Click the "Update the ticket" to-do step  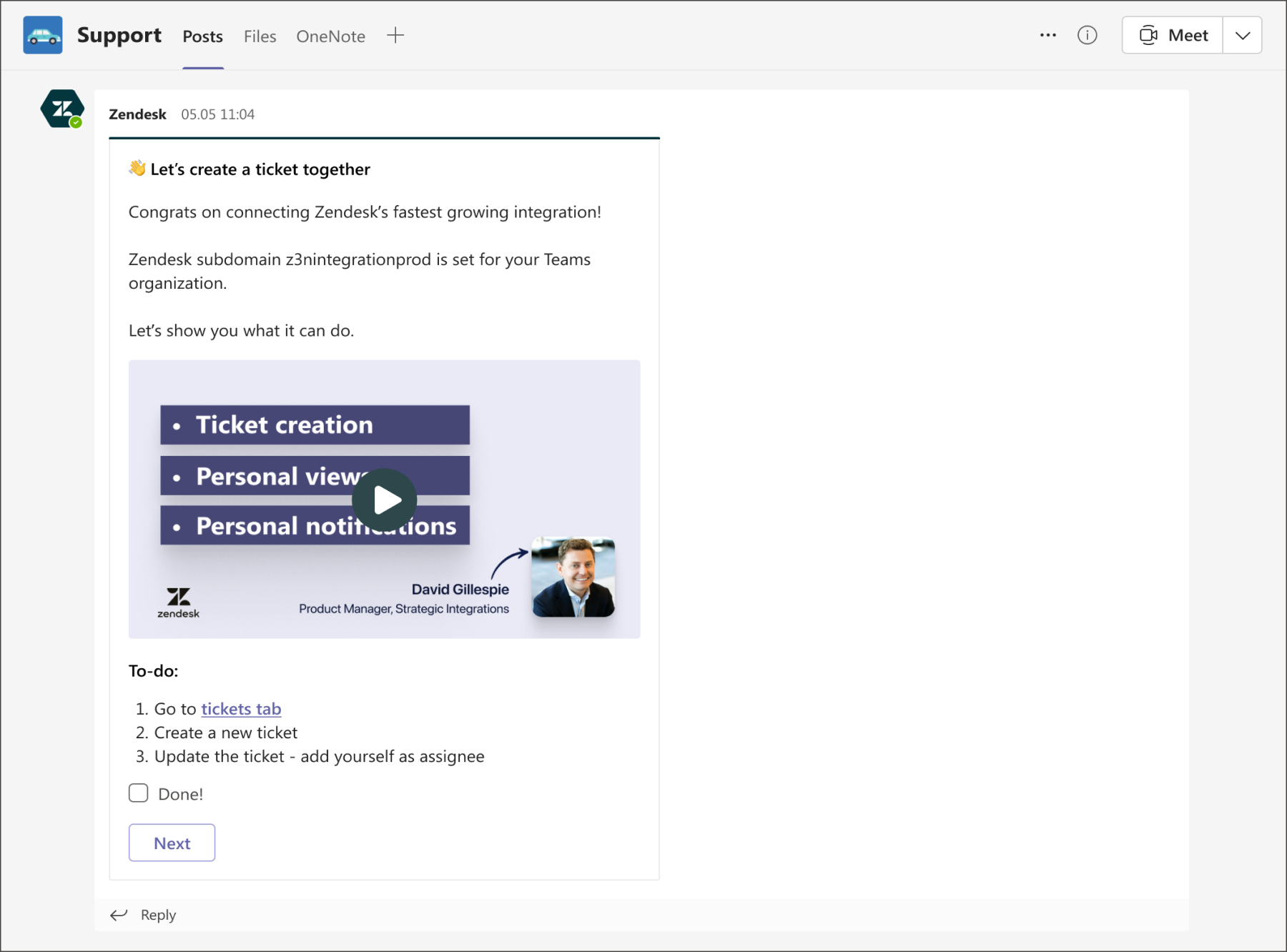[x=319, y=756]
